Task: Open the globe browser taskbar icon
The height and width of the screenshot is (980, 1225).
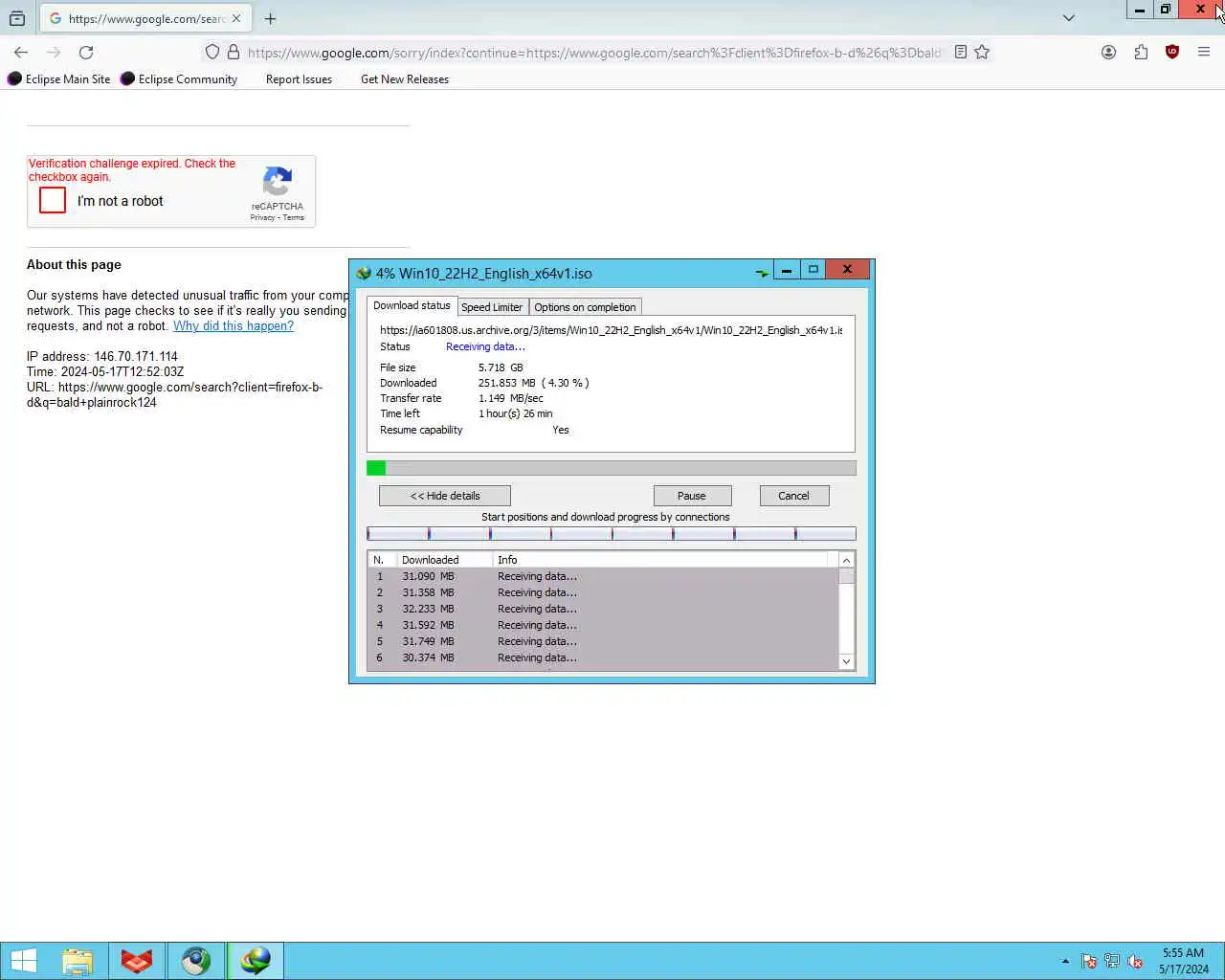Action: tap(196, 961)
